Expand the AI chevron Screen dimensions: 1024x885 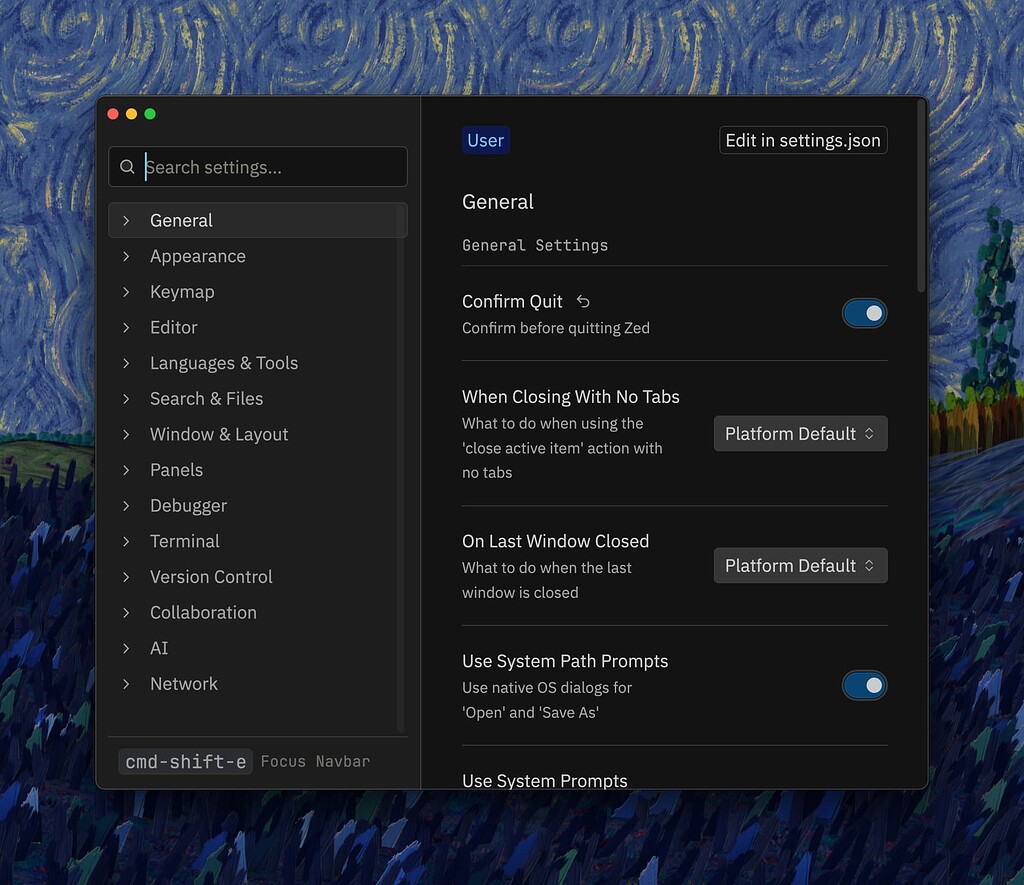click(x=126, y=648)
